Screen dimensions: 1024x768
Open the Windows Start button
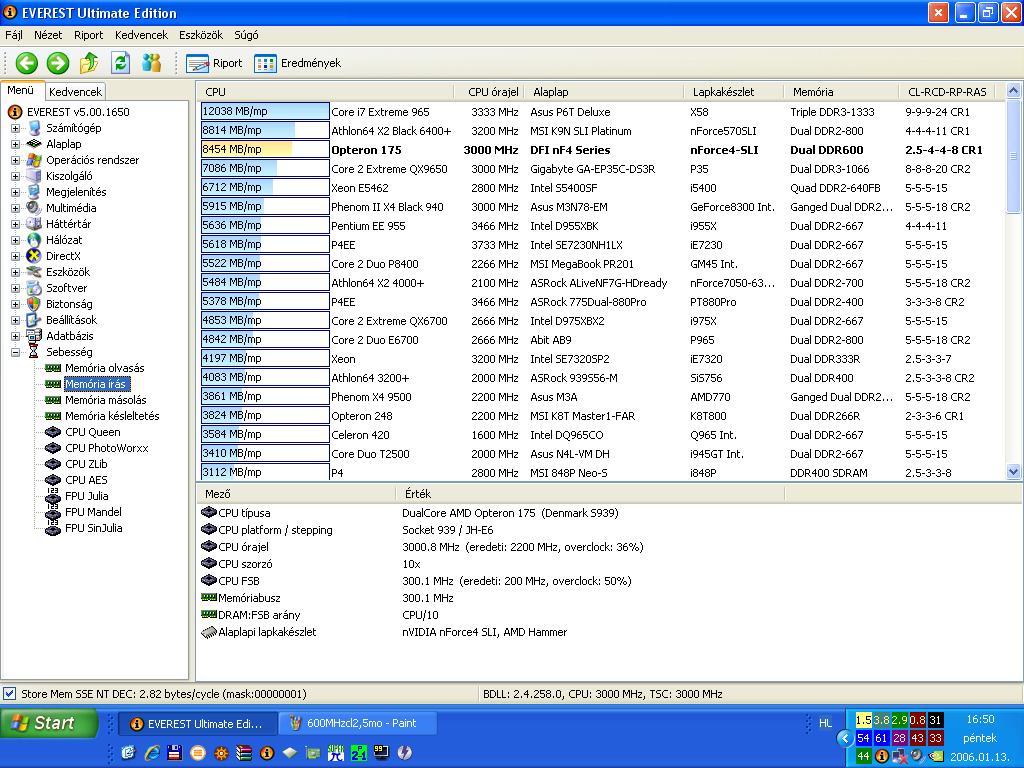(x=49, y=723)
